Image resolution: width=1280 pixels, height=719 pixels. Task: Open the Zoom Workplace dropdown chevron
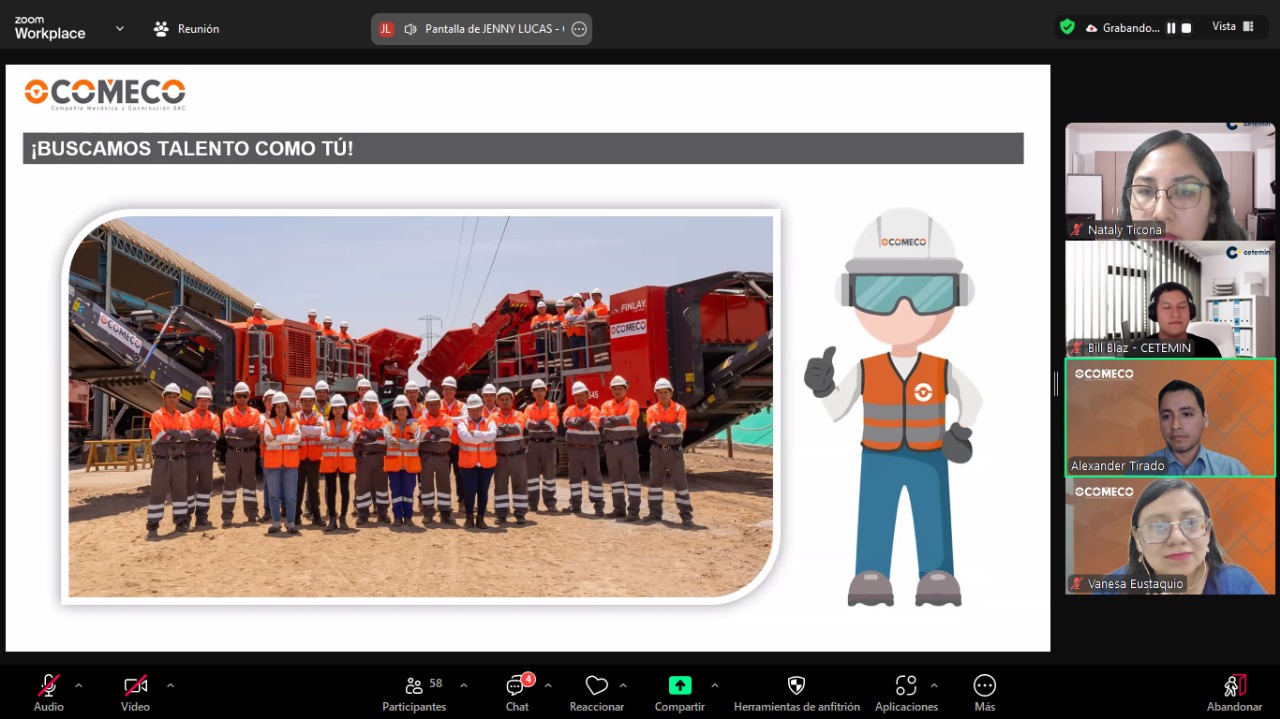[x=120, y=29]
